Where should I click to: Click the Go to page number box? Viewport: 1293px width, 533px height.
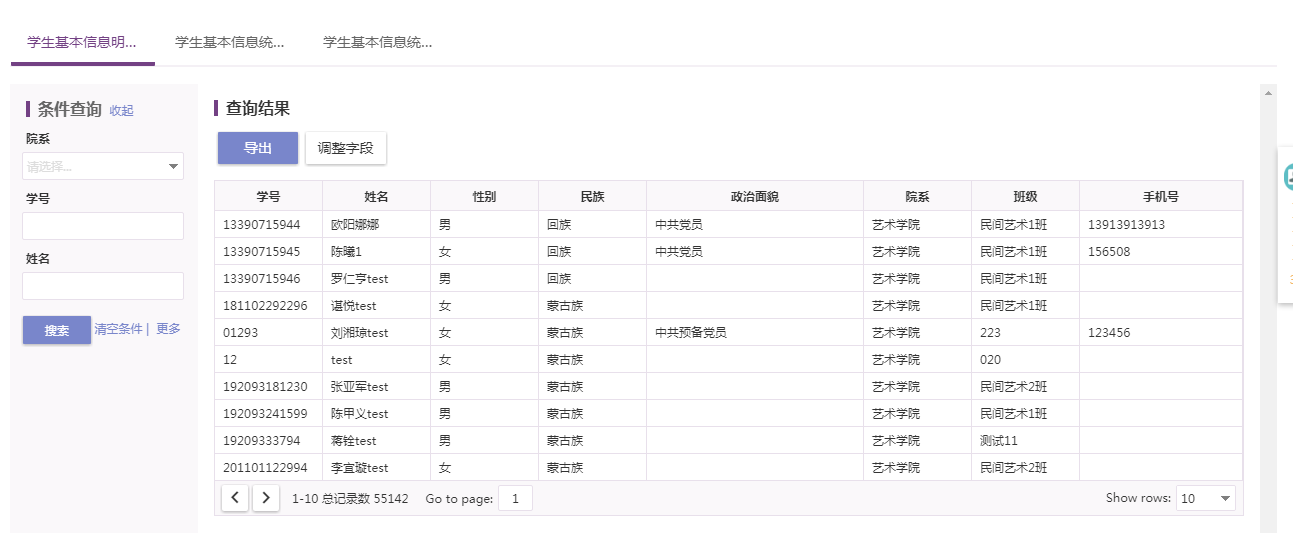click(x=515, y=498)
